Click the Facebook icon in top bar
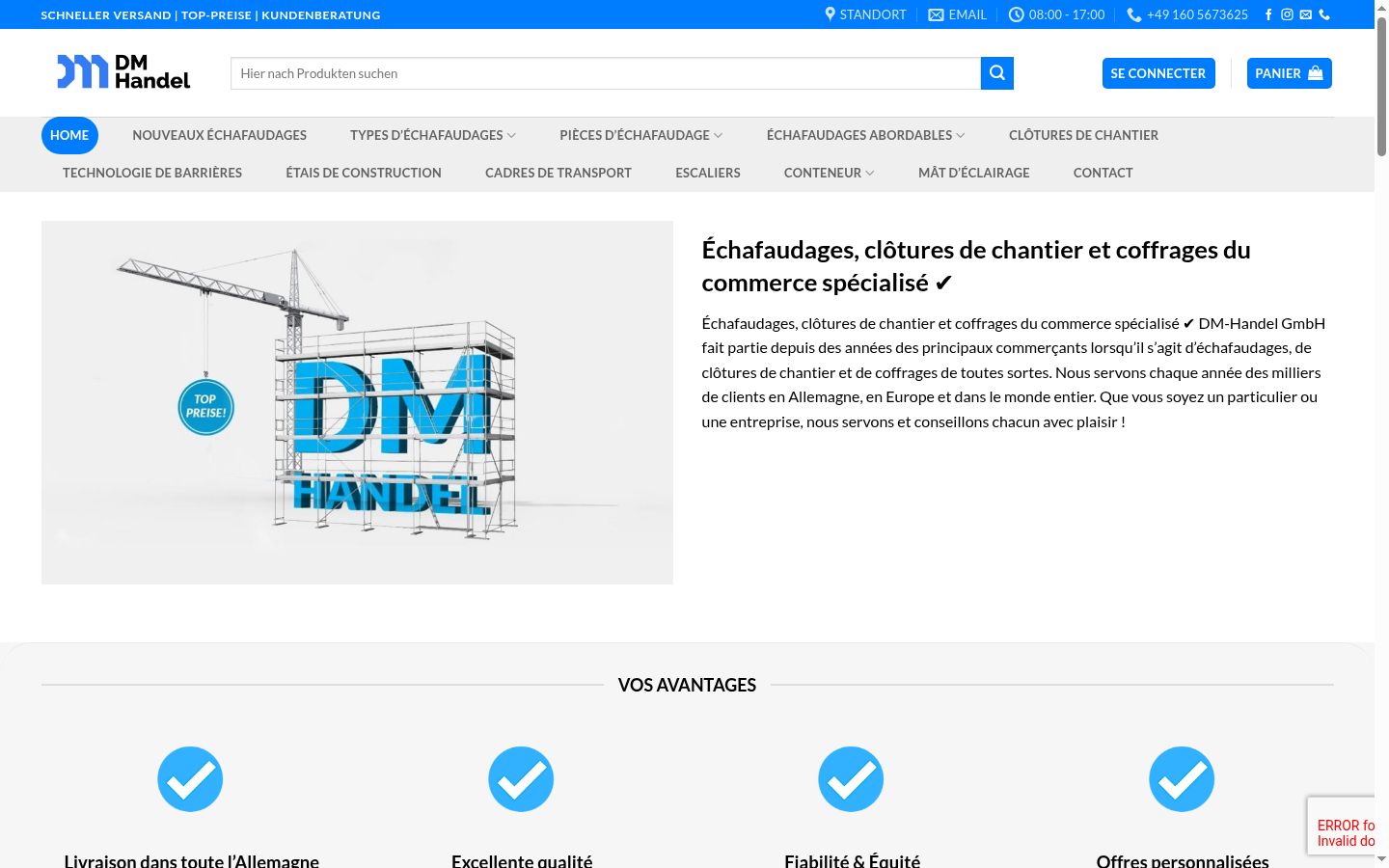1389x868 pixels. (x=1268, y=14)
